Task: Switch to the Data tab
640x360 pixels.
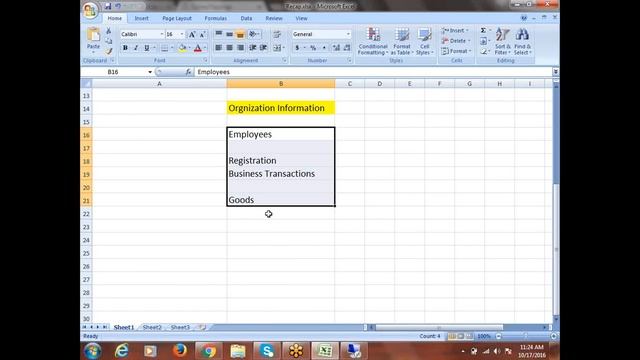Action: point(246,18)
